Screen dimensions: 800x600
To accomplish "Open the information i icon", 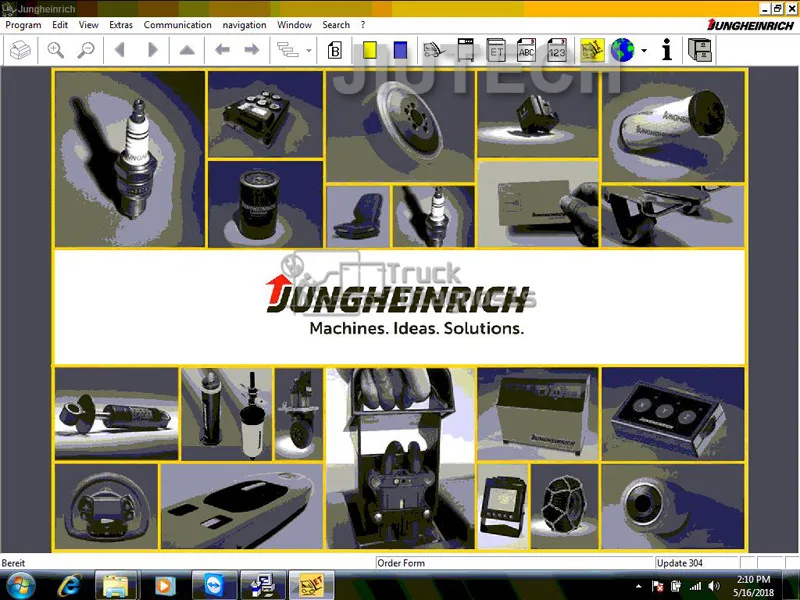I will [667, 50].
